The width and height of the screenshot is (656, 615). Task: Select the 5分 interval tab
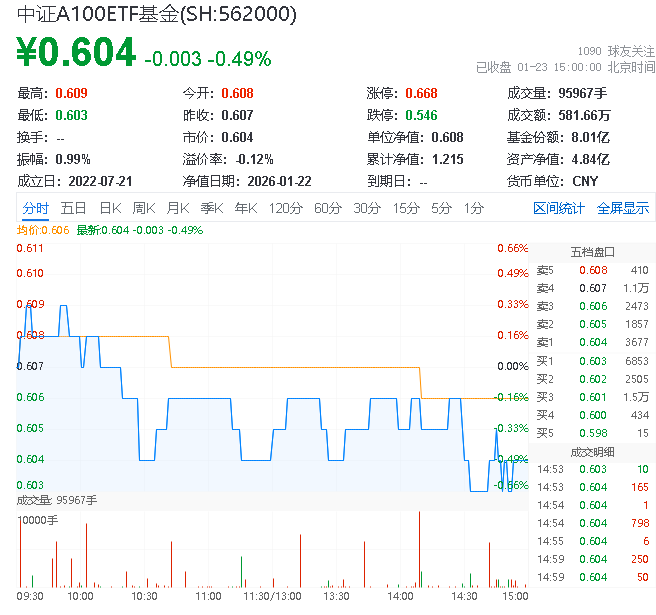[x=441, y=208]
